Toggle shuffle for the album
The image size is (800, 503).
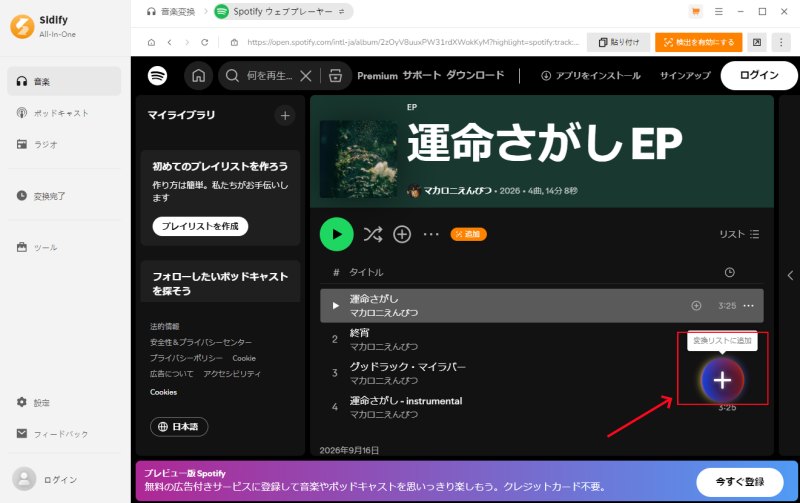point(373,234)
